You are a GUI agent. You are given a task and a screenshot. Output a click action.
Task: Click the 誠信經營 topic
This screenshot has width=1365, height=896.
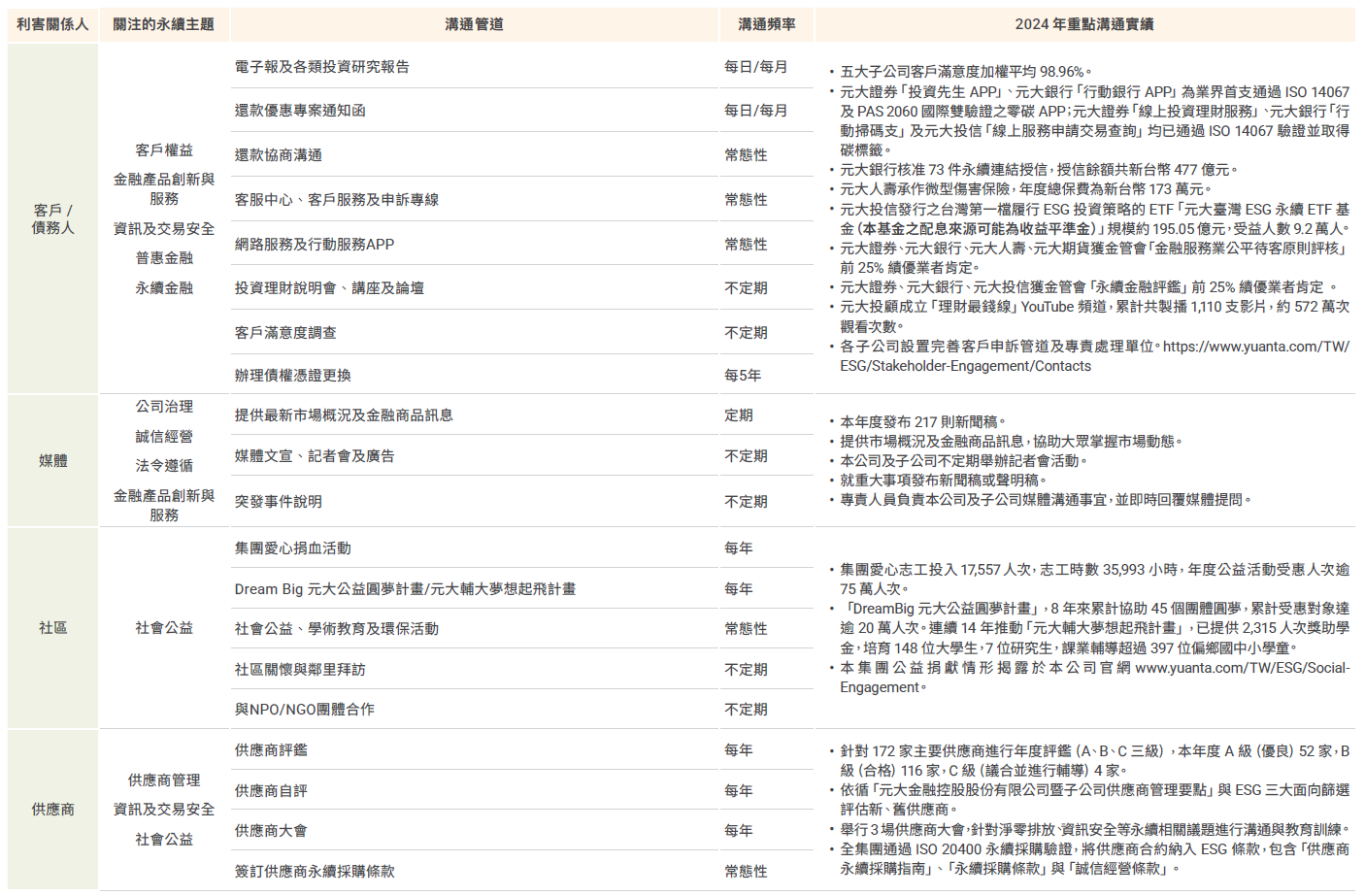[164, 437]
